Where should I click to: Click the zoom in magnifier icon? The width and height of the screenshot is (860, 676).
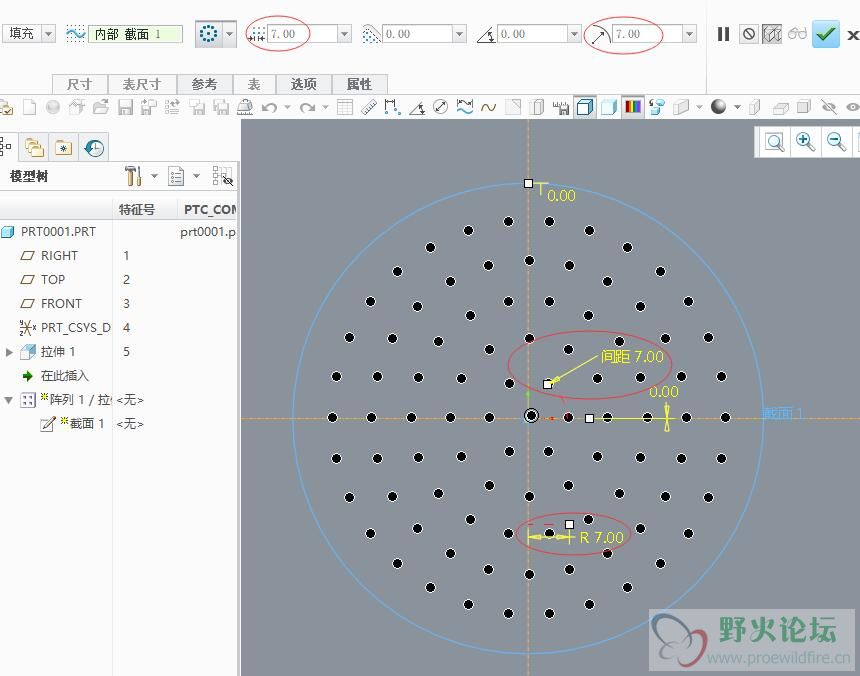805,142
